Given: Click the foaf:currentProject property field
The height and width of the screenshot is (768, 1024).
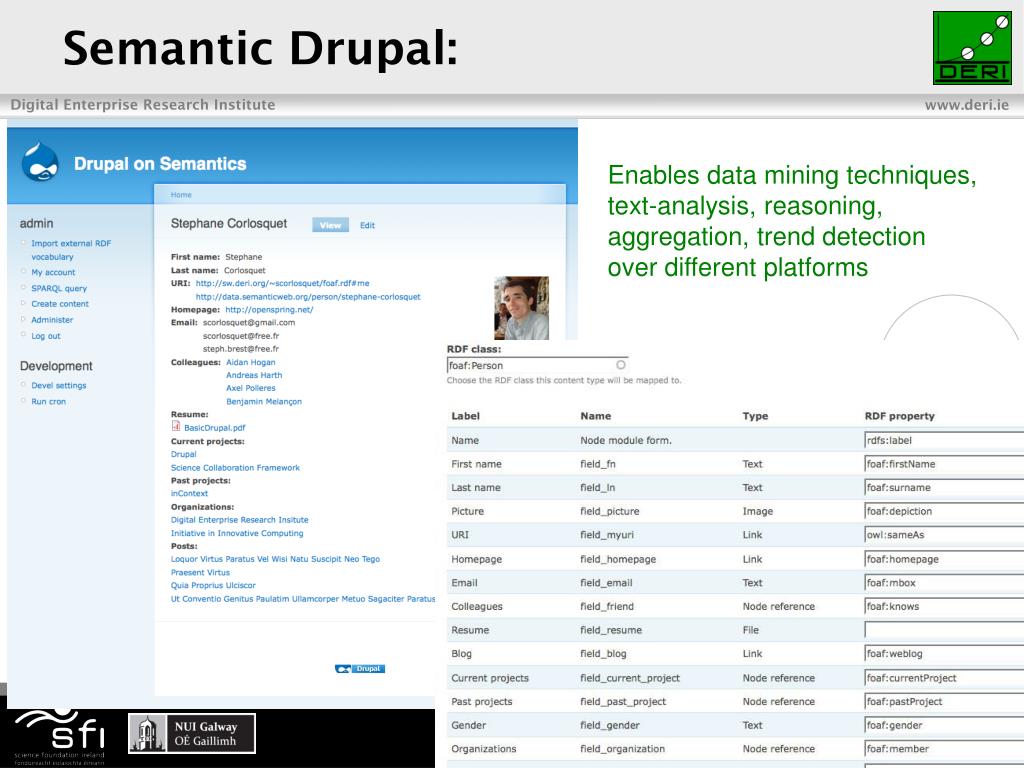Looking at the screenshot, I should (x=944, y=678).
